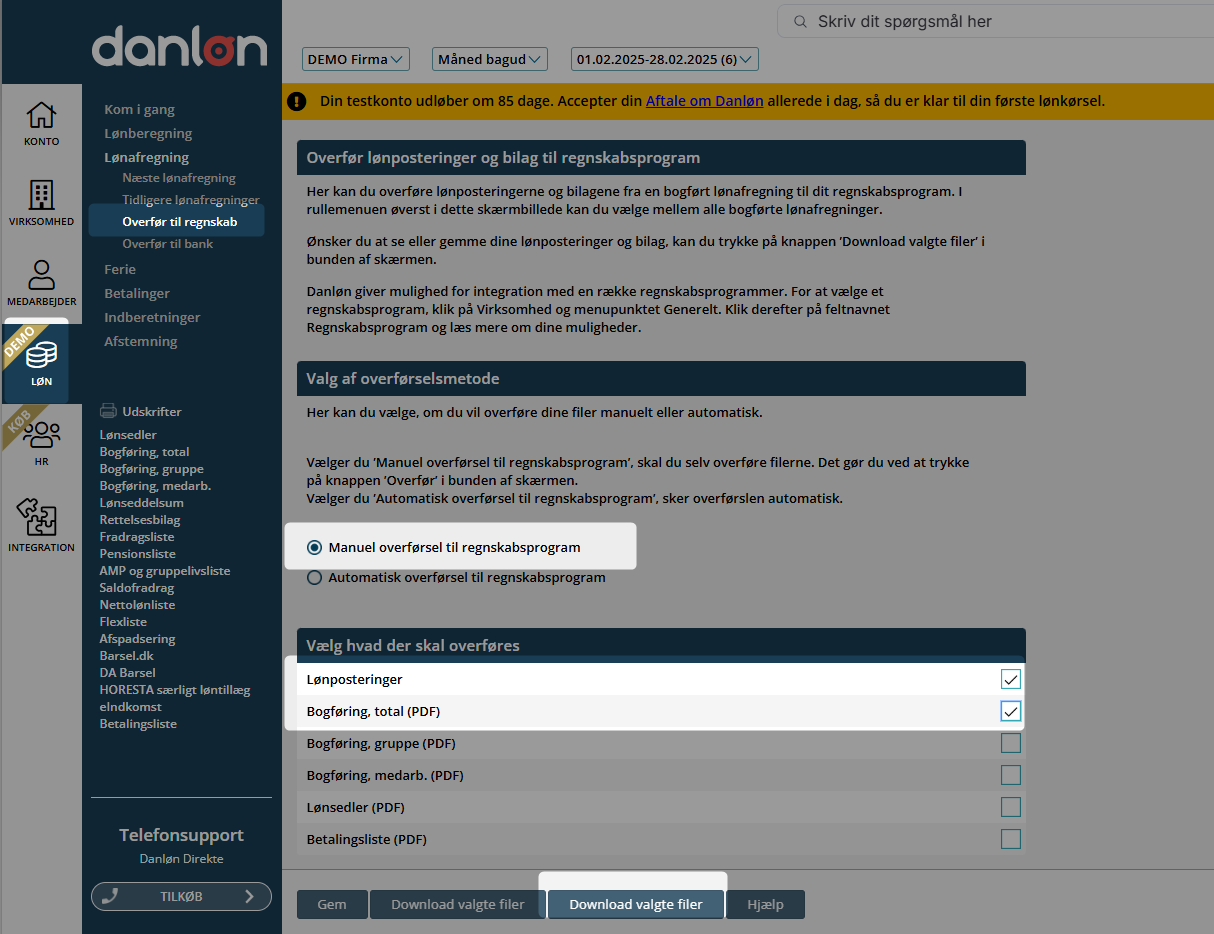Open the Måned bagud dropdown
The height and width of the screenshot is (934, 1214).
[x=490, y=59]
